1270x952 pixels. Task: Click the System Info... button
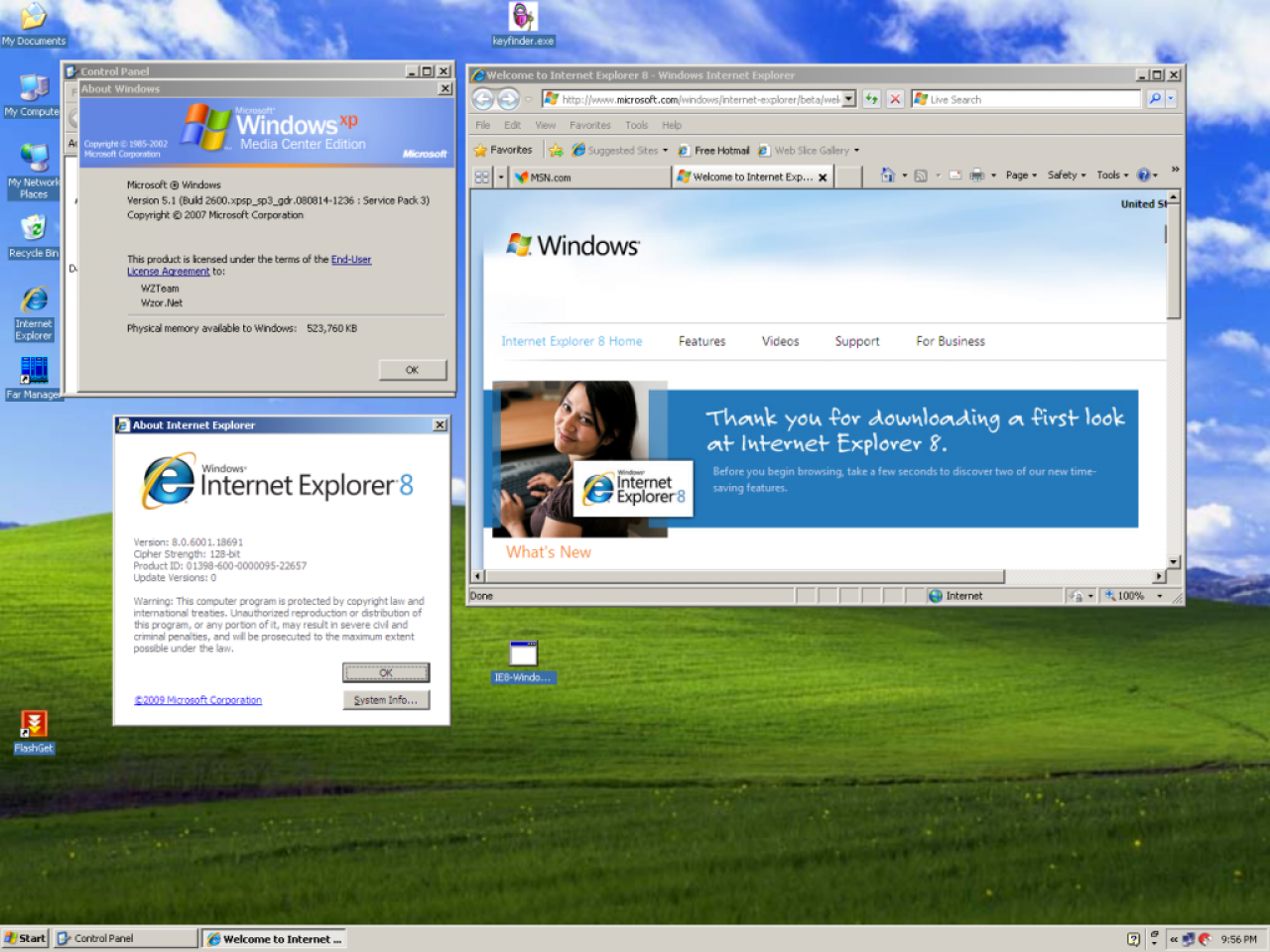(386, 700)
